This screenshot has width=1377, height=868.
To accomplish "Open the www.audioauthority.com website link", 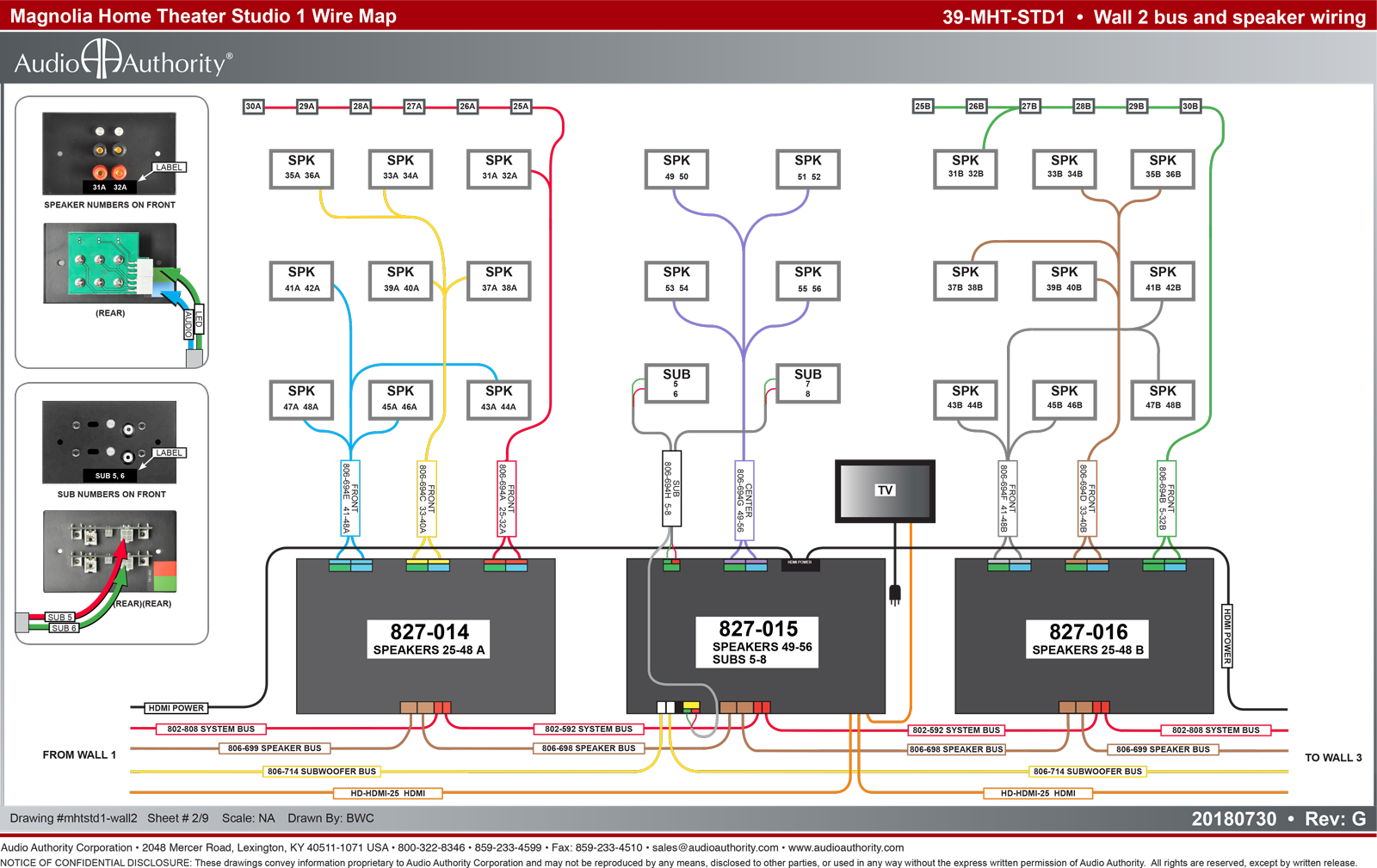I will click(x=846, y=847).
